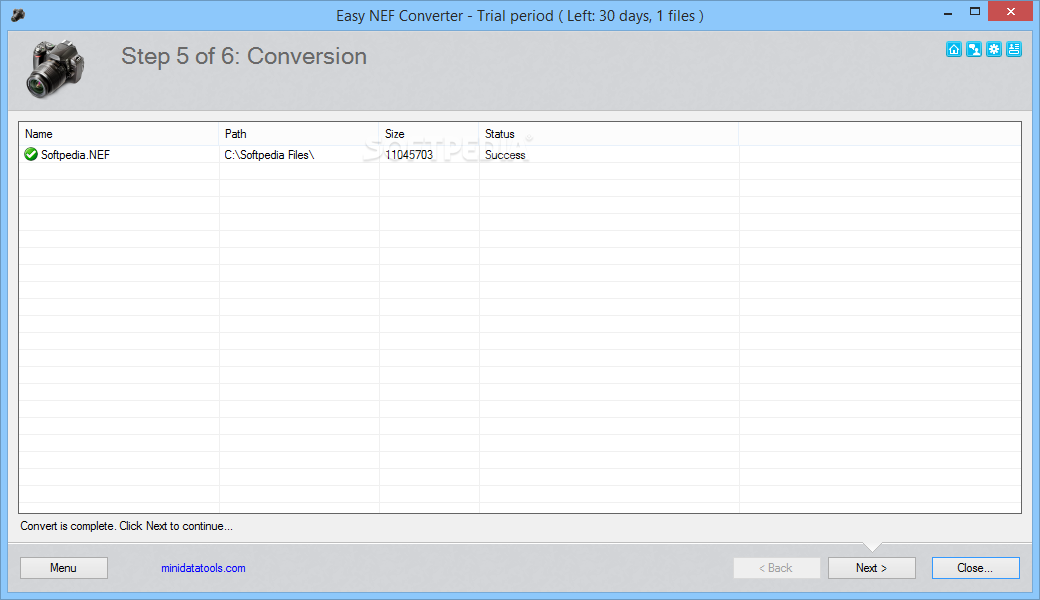This screenshot has height=600, width=1040.
Task: Open settings via the gear icon
Action: pos(994,49)
